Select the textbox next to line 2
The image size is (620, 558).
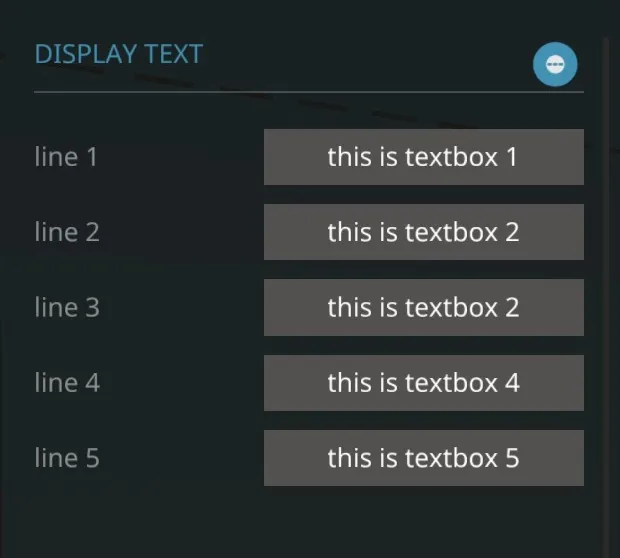tap(423, 232)
